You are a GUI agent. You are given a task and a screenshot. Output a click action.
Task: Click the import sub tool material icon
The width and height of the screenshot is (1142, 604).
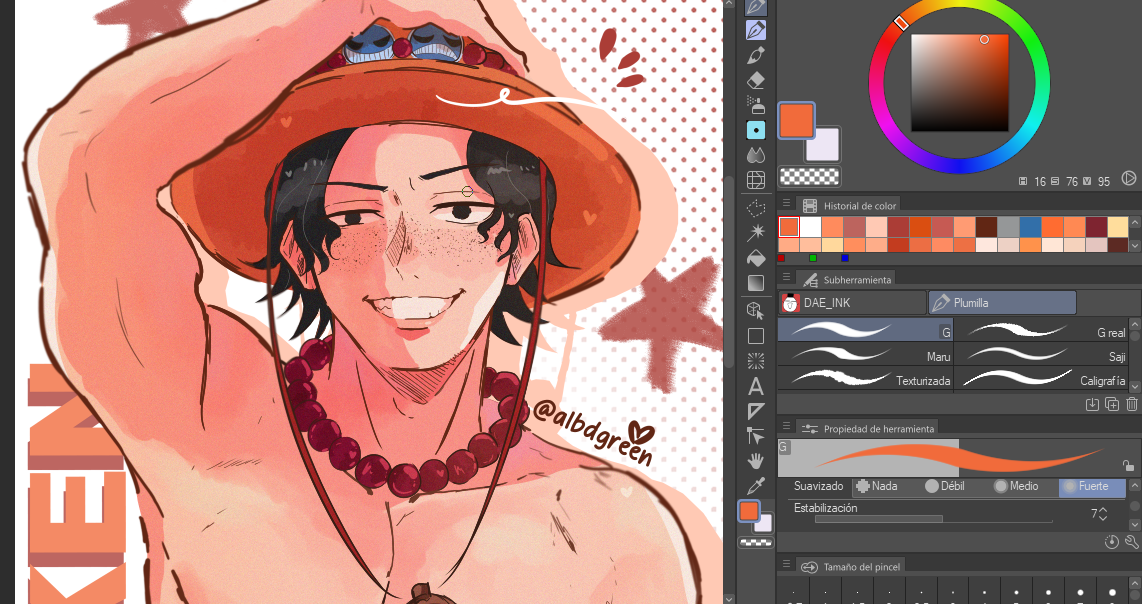tap(1092, 404)
